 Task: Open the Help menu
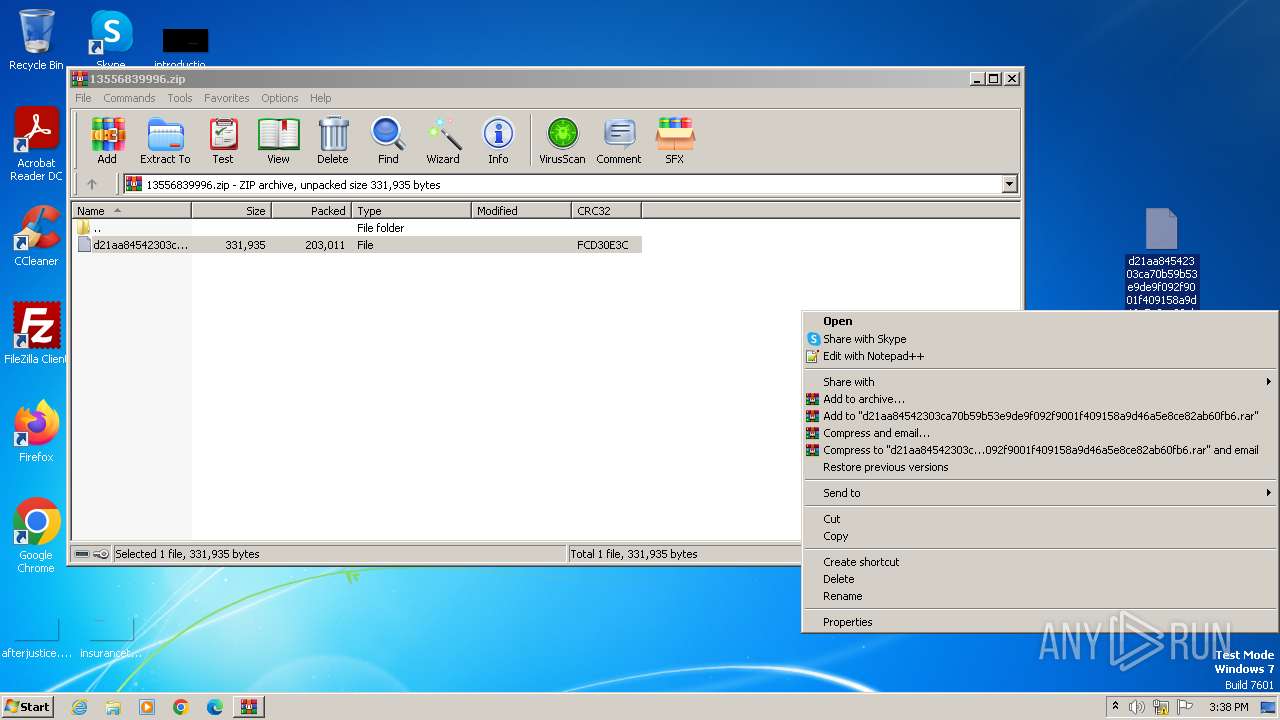pos(320,98)
